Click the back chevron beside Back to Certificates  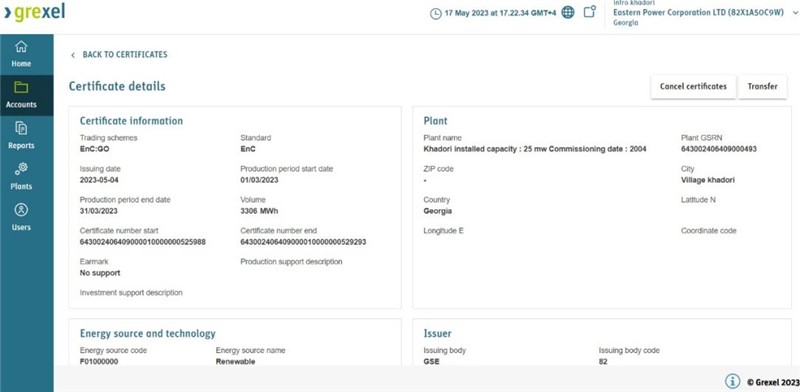[x=73, y=55]
